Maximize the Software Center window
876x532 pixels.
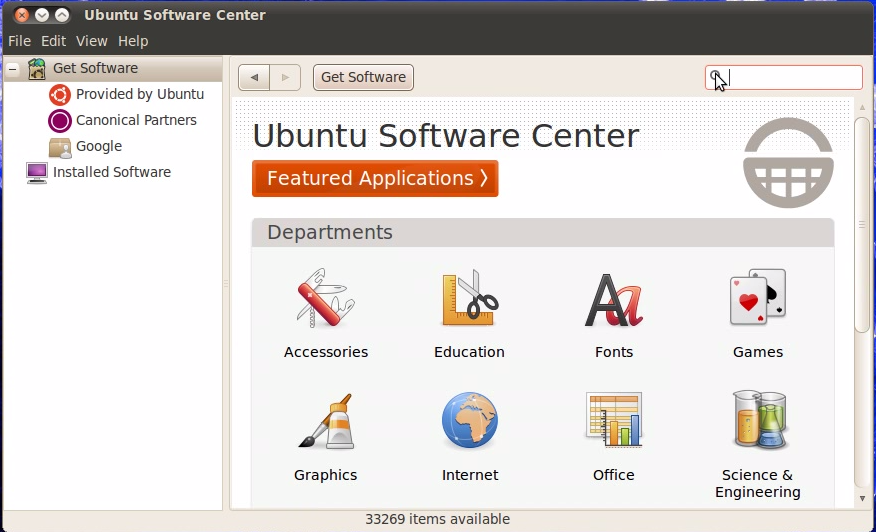click(x=62, y=15)
